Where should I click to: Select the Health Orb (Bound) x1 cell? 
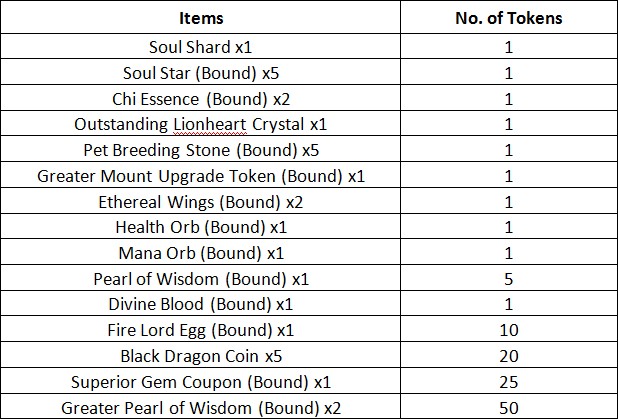click(201, 227)
